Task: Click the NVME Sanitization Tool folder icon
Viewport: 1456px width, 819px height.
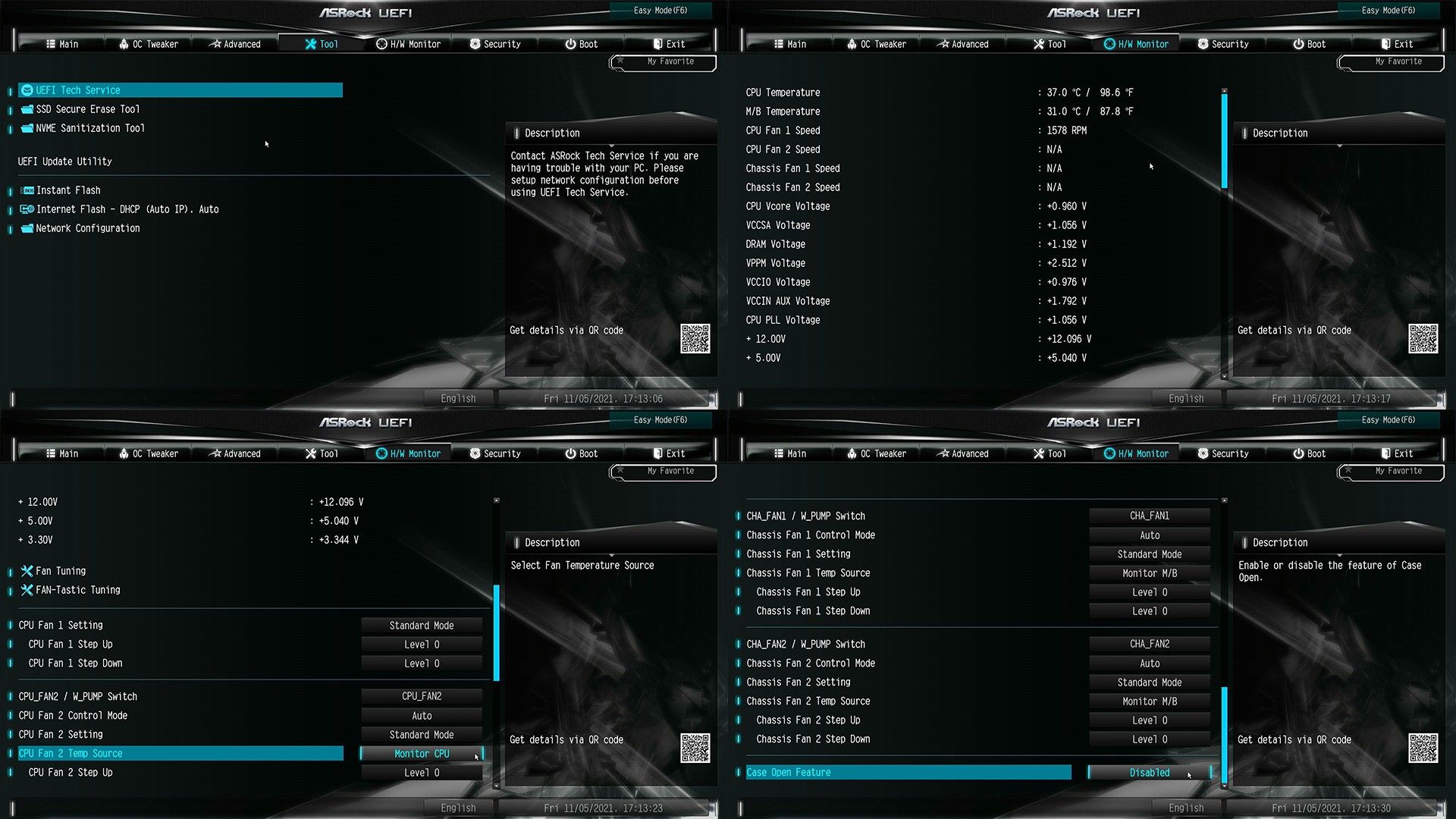Action: (x=27, y=128)
